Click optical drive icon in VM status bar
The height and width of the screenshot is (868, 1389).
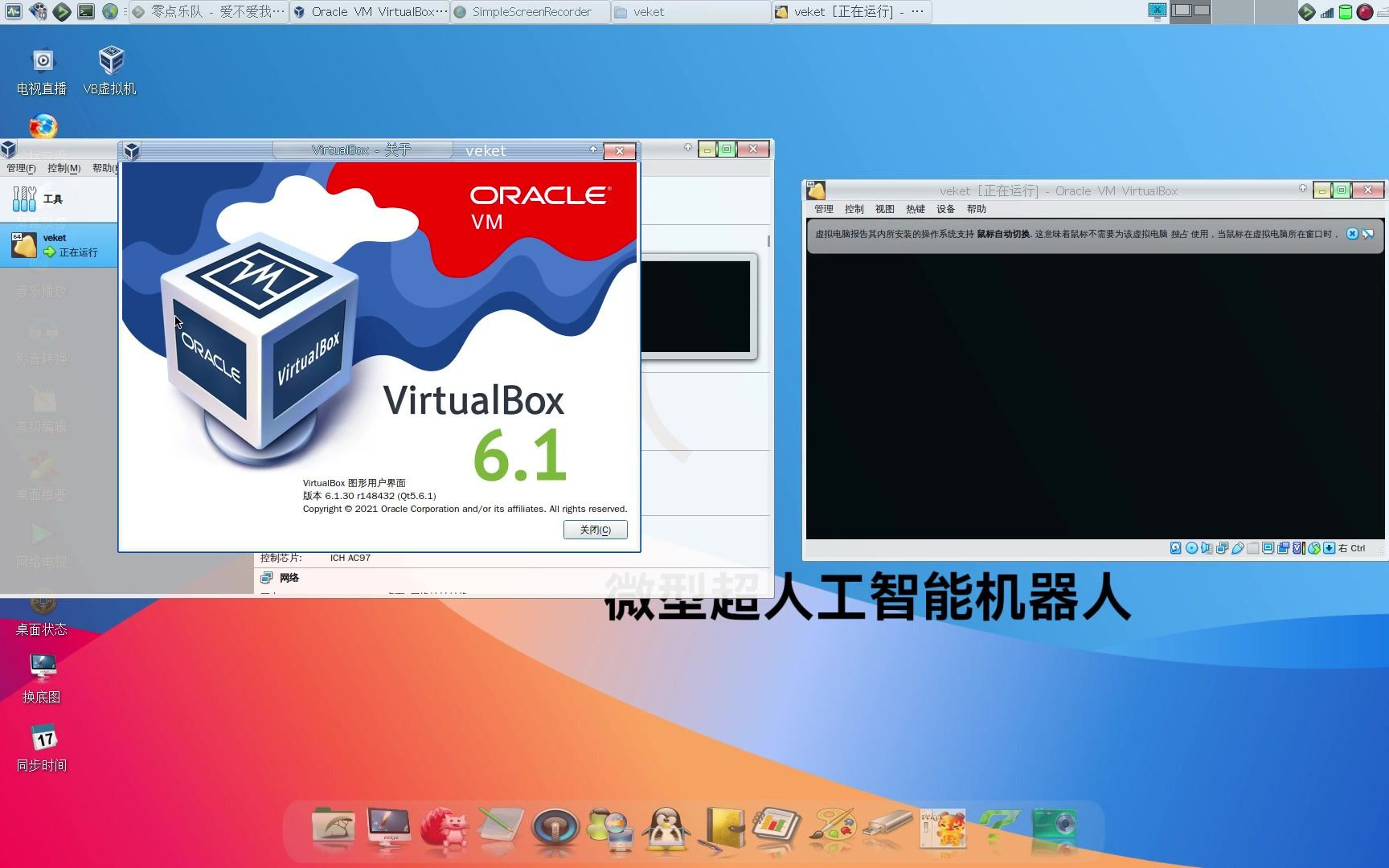point(1191,548)
